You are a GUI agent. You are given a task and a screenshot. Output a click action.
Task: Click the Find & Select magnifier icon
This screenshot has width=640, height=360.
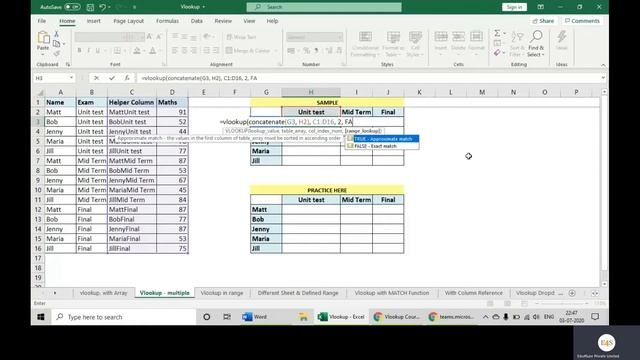click(x=536, y=37)
